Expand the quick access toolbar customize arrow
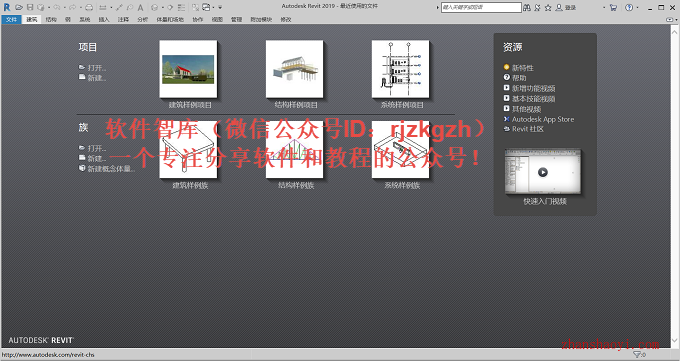Image resolution: width=680 pixels, height=361 pixels. tap(220, 7)
